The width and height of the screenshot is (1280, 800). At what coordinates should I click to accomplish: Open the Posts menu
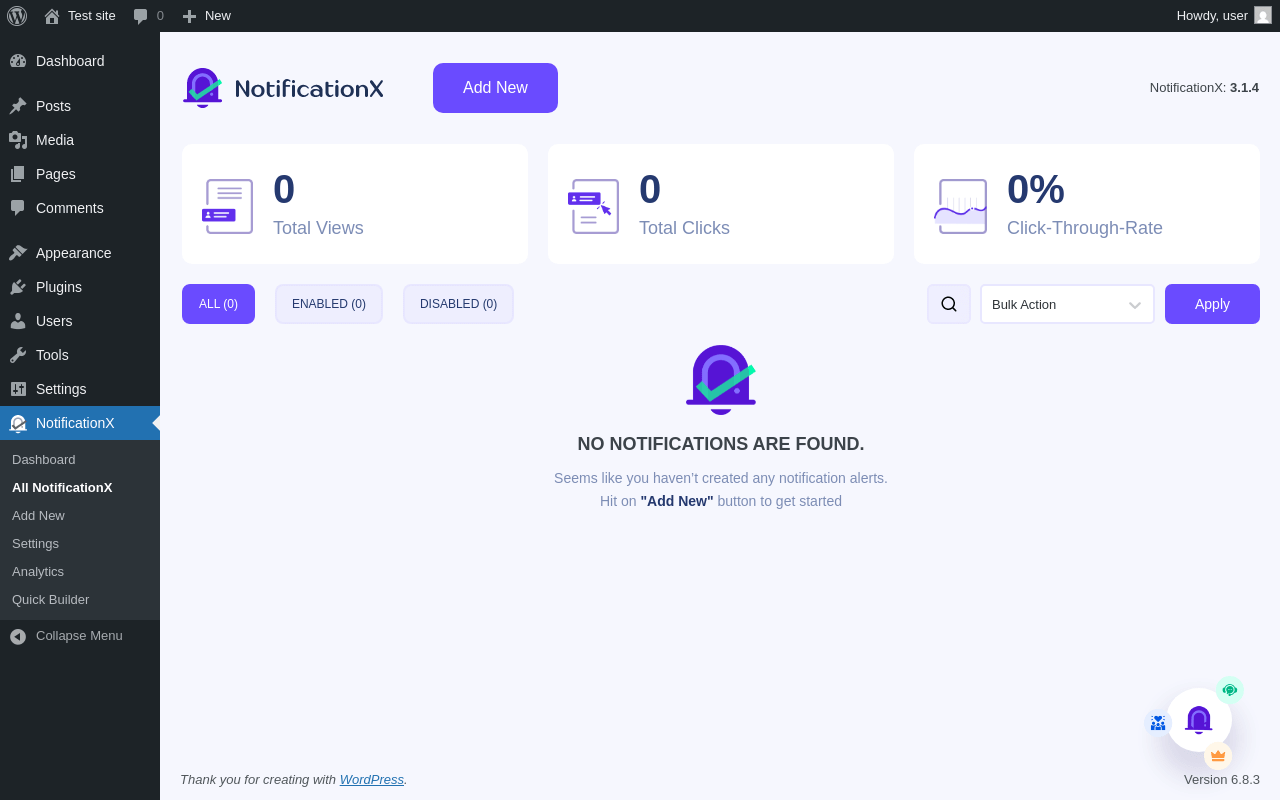click(x=80, y=106)
